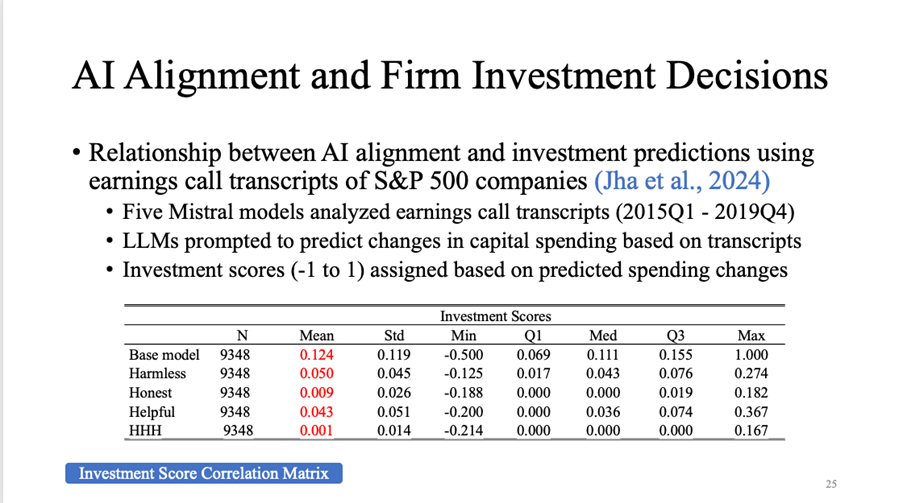Select the 1.000 max value for Base model
The image size is (903, 503).
pyautogui.click(x=750, y=355)
